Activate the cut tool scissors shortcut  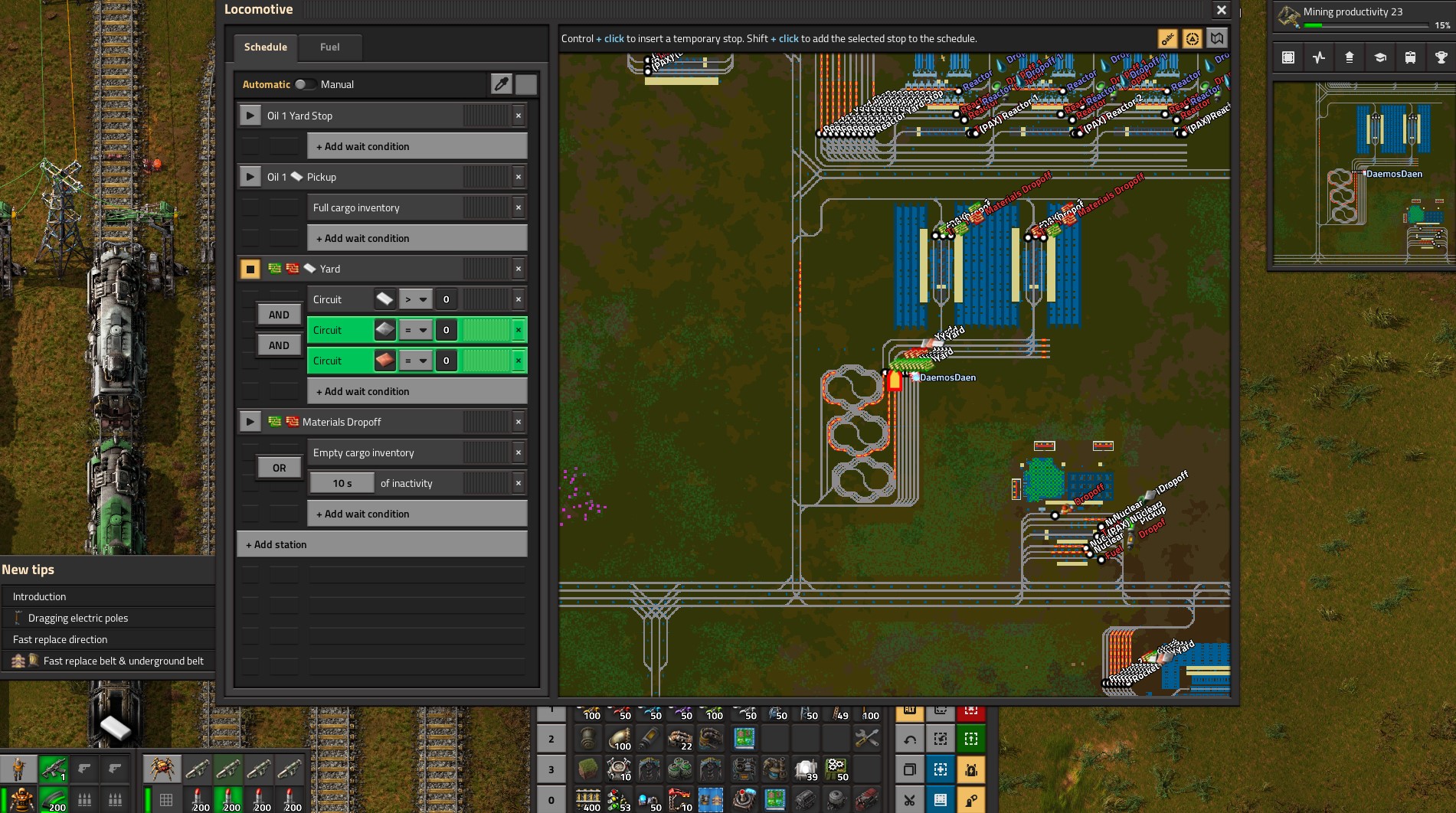click(x=910, y=800)
